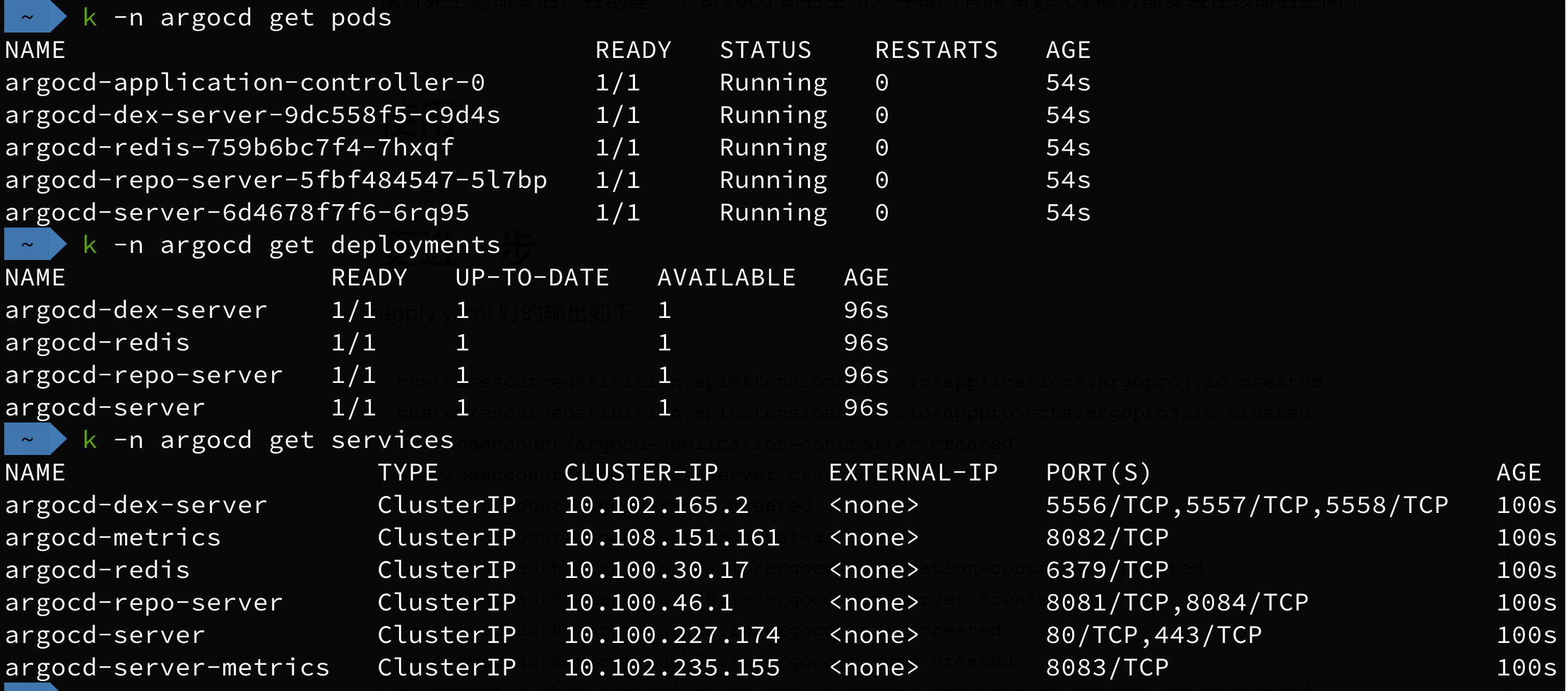
Task: Click the argocd-server-6d4678f7f6-6rq95 pod name
Action: pos(237,213)
